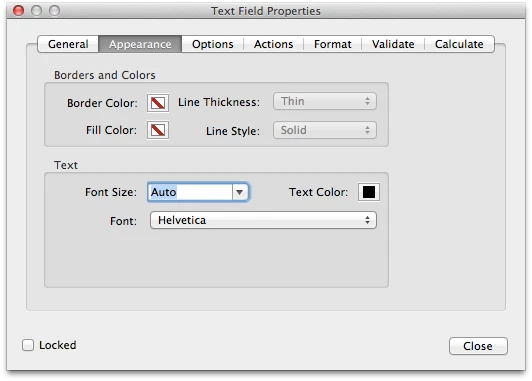The image size is (532, 381).
Task: Switch to the Validate tab
Action: 393,44
